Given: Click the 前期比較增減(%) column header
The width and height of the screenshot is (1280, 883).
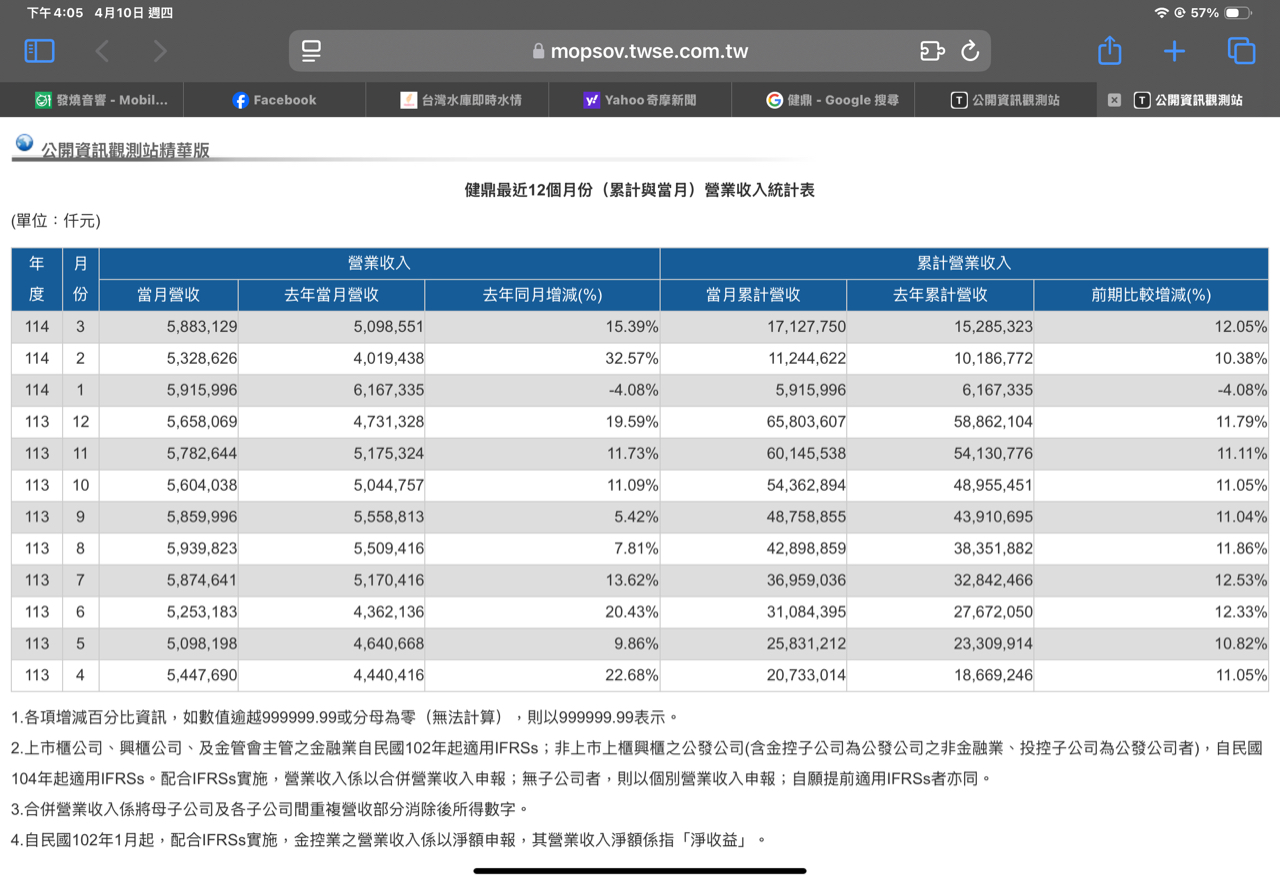Looking at the screenshot, I should tap(1150, 295).
